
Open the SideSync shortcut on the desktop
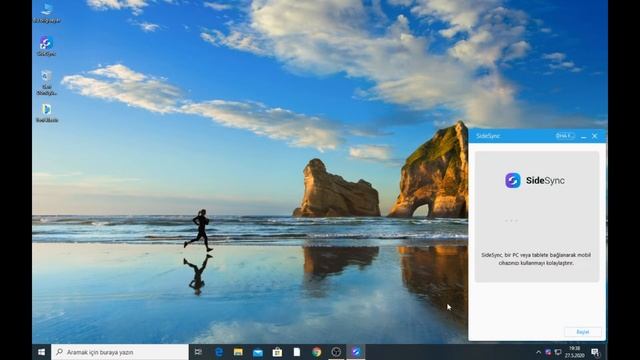pyautogui.click(x=47, y=46)
